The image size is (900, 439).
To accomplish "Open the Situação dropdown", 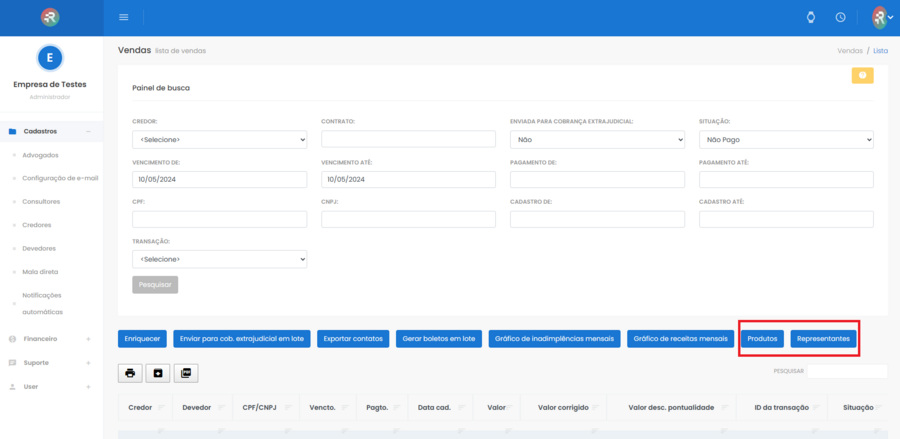I will (x=786, y=139).
